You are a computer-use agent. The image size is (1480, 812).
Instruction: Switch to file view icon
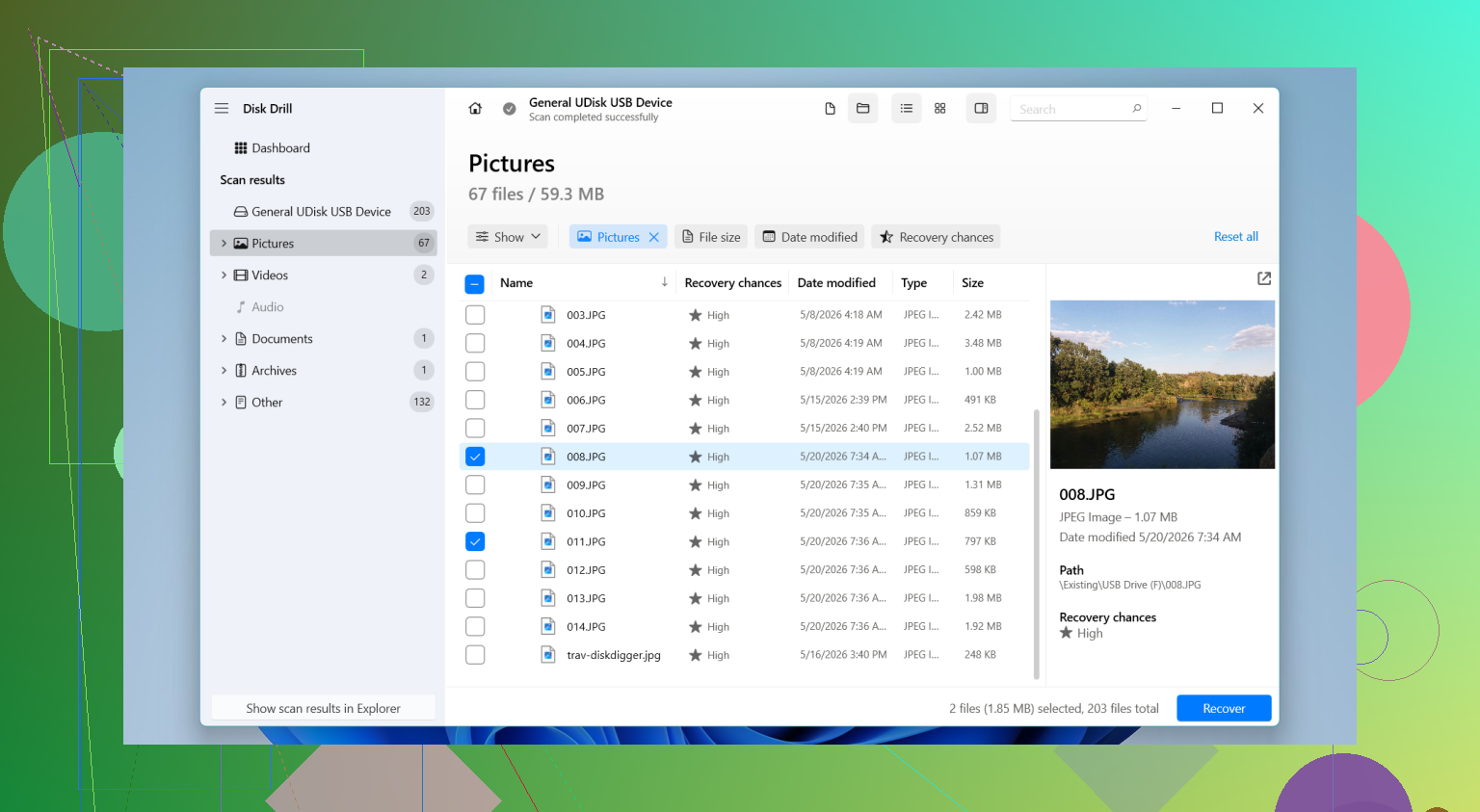(x=830, y=109)
